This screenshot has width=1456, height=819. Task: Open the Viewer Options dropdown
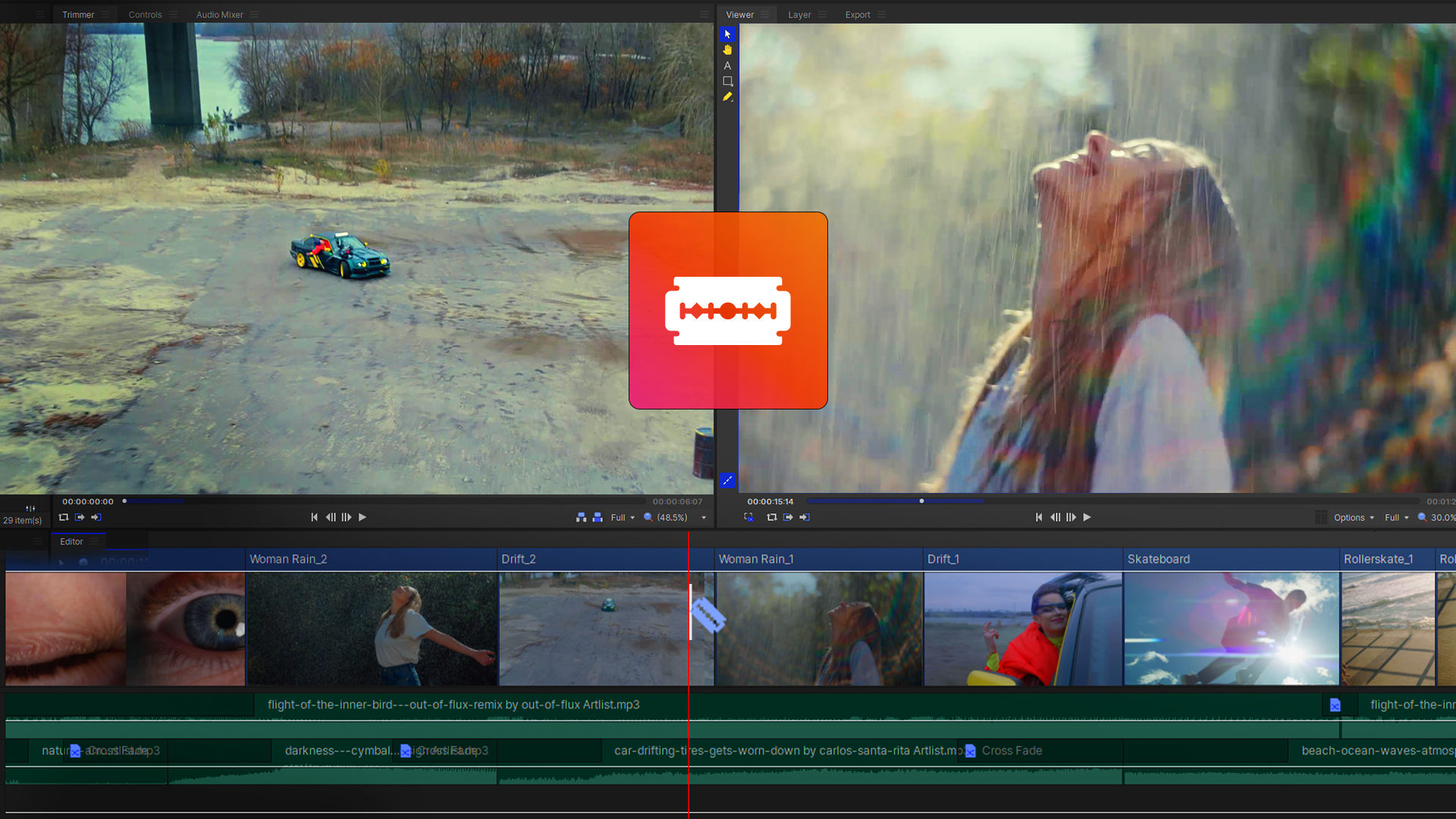pos(1354,518)
